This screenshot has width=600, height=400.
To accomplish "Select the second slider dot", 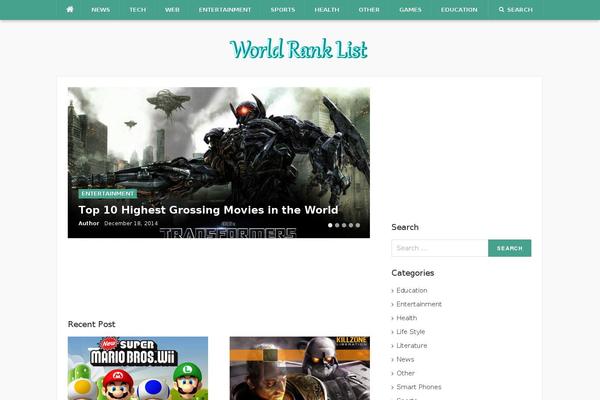I will pos(337,225).
